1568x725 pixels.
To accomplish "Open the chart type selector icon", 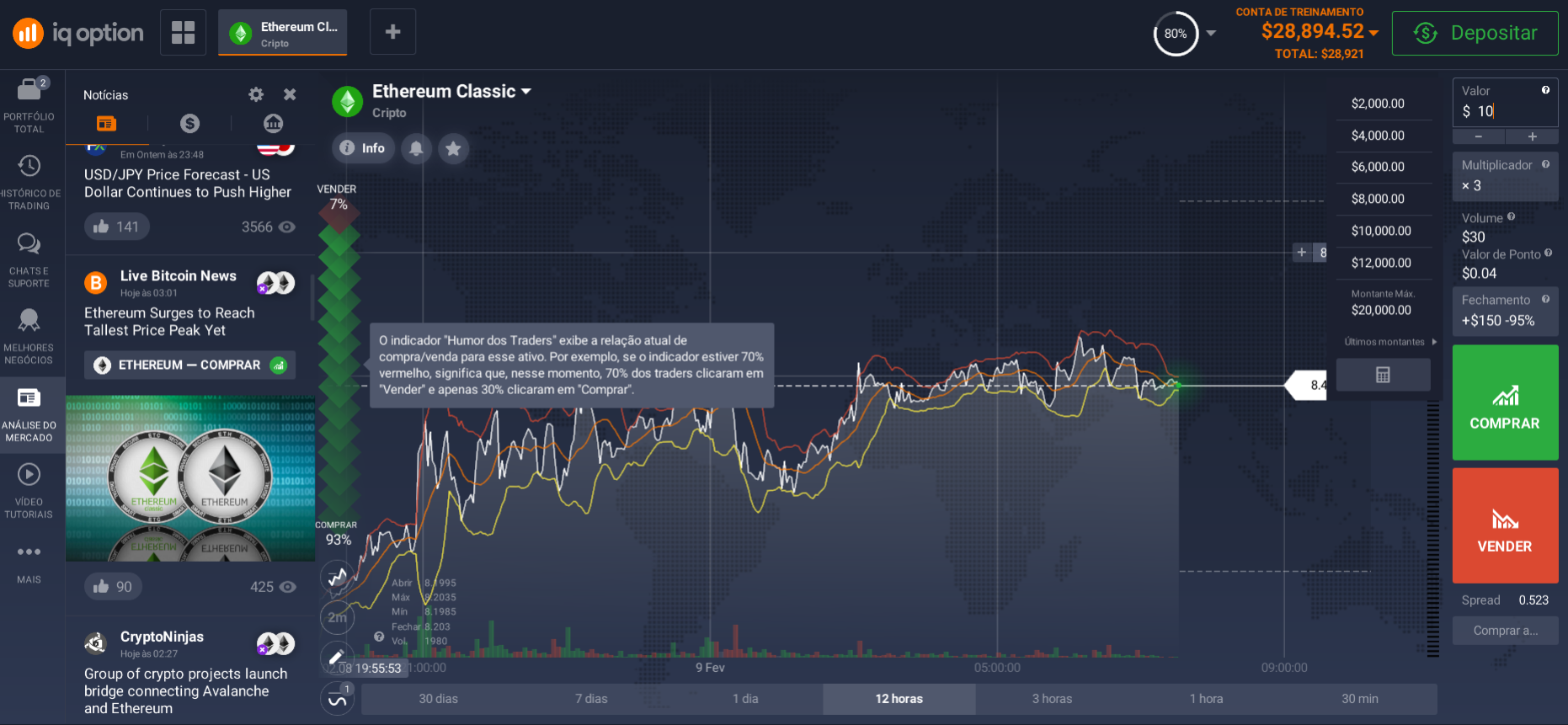I will tap(338, 577).
